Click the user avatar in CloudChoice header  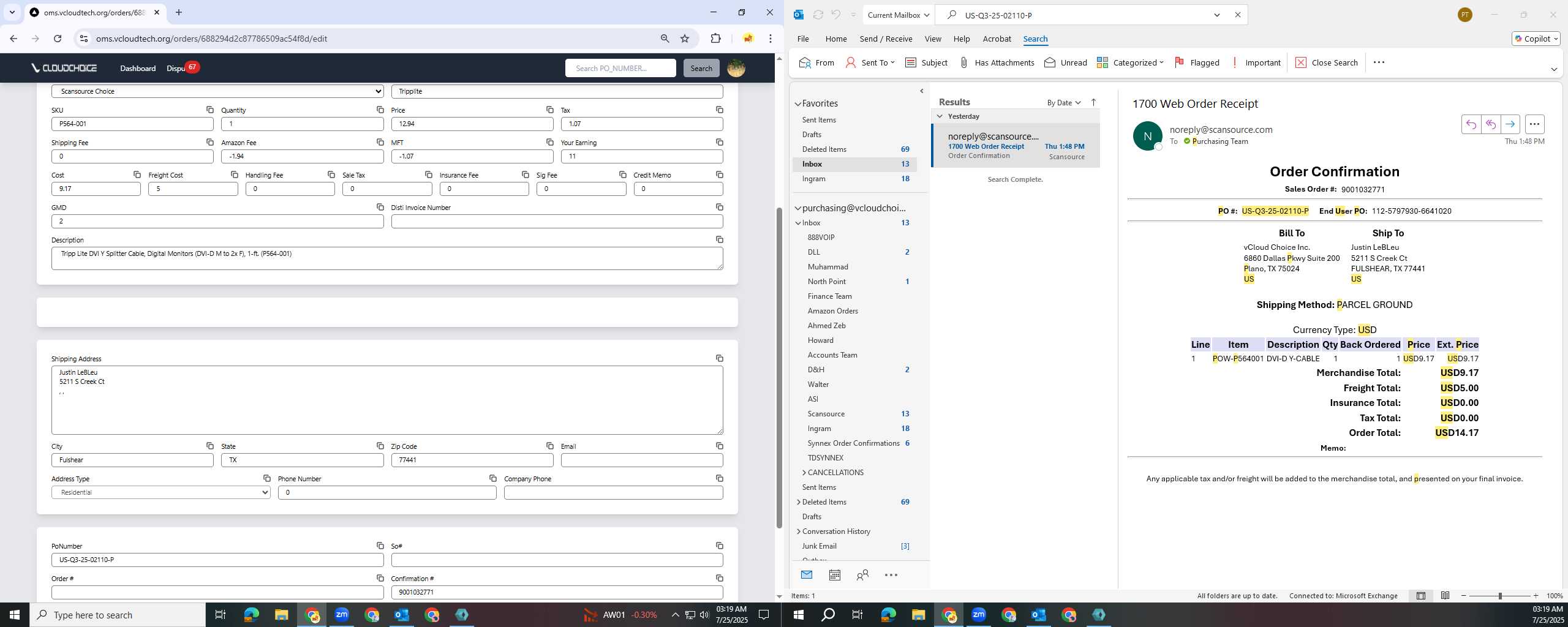click(736, 68)
